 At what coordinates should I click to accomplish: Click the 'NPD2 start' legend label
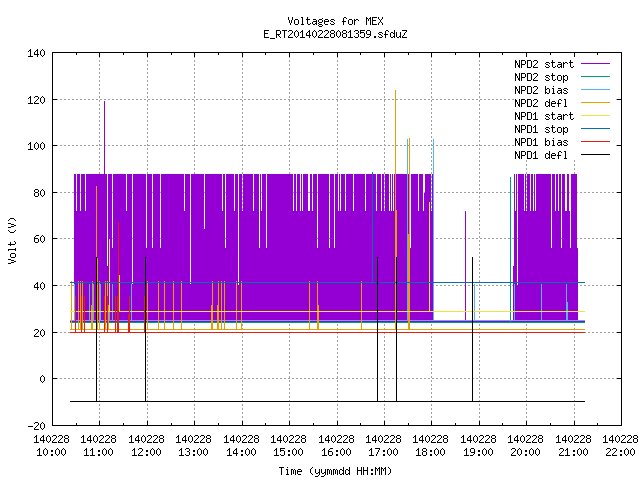point(544,64)
